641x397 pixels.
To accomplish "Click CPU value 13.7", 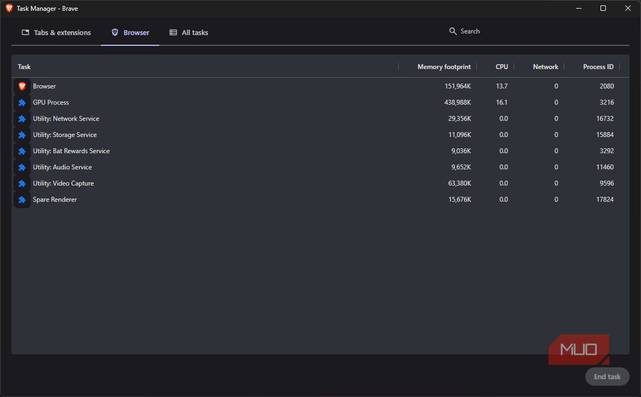I will 502,86.
